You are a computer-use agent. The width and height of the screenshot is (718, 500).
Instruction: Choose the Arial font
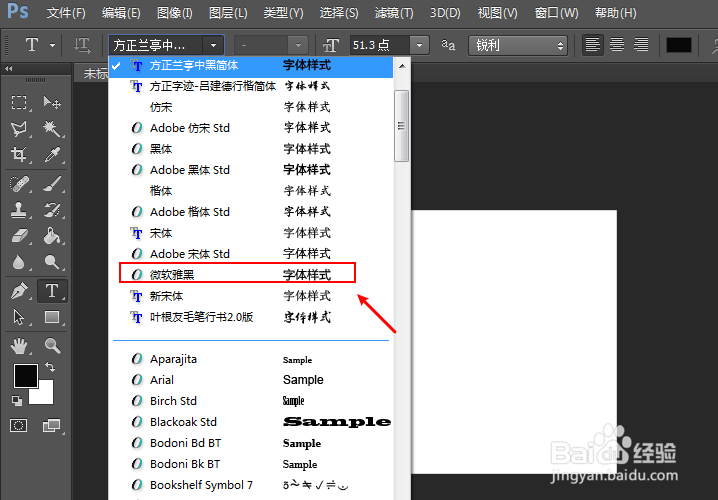pos(250,380)
